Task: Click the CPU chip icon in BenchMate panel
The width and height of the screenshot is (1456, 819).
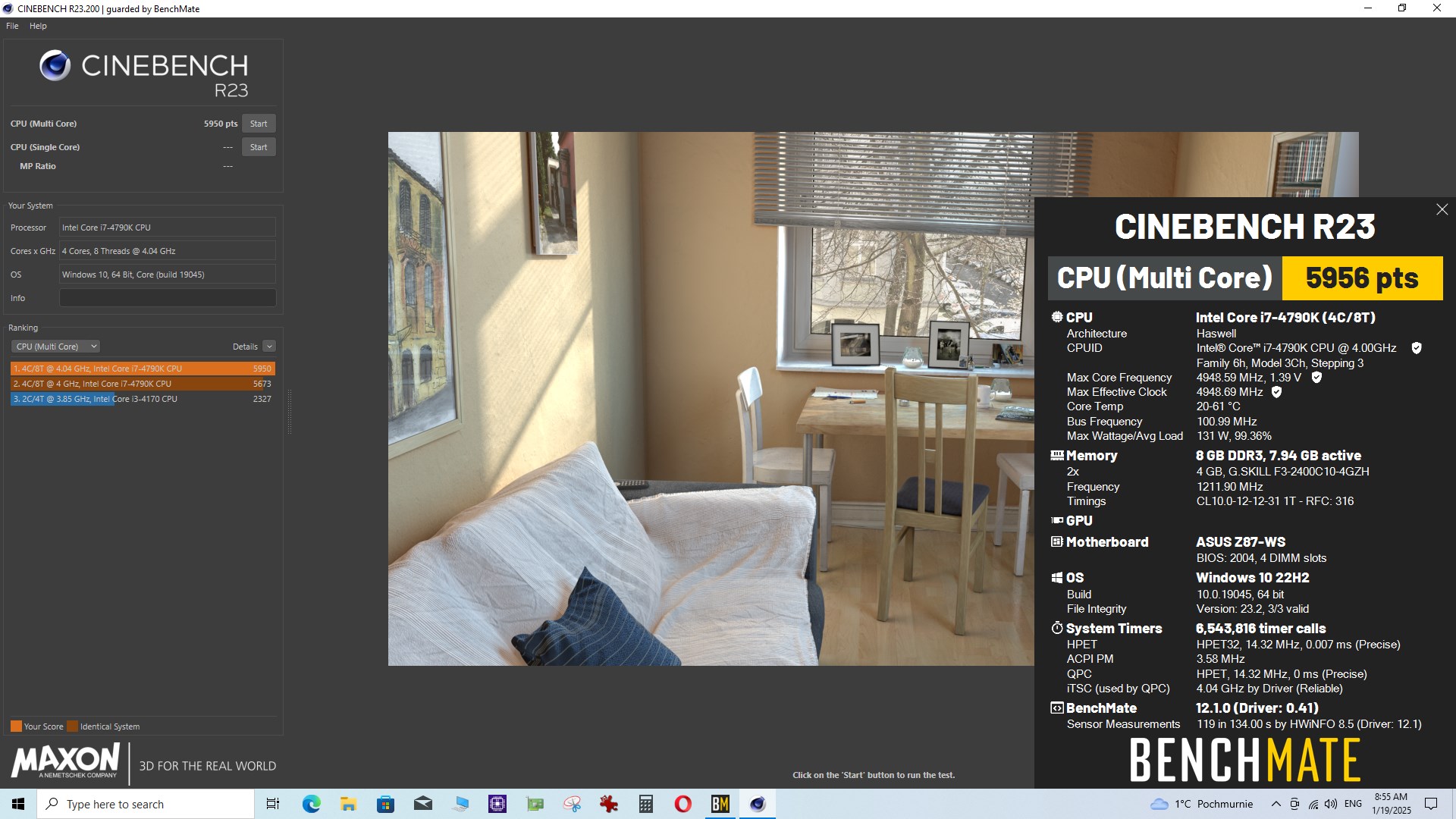Action: pos(1056,317)
